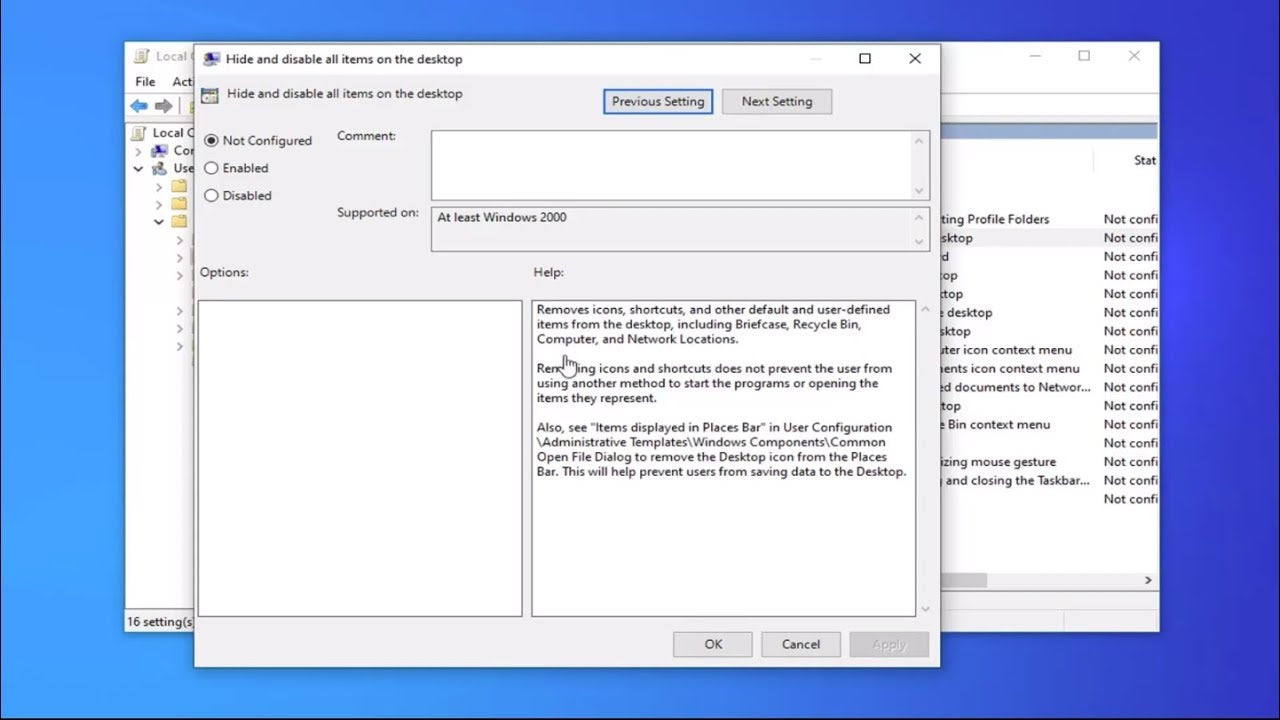The image size is (1280, 720).
Task: Click the forward arrow toolbar icon
Action: [164, 106]
